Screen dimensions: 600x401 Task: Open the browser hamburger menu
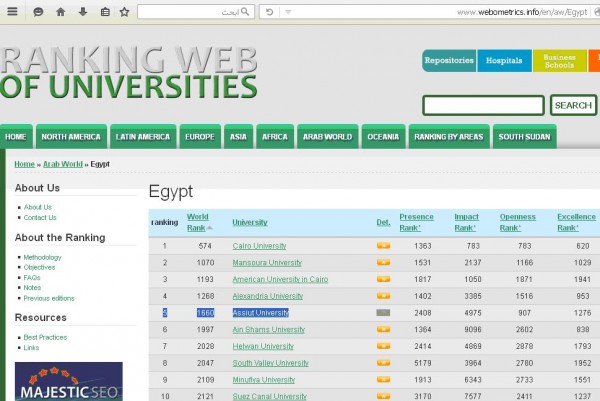coord(13,12)
